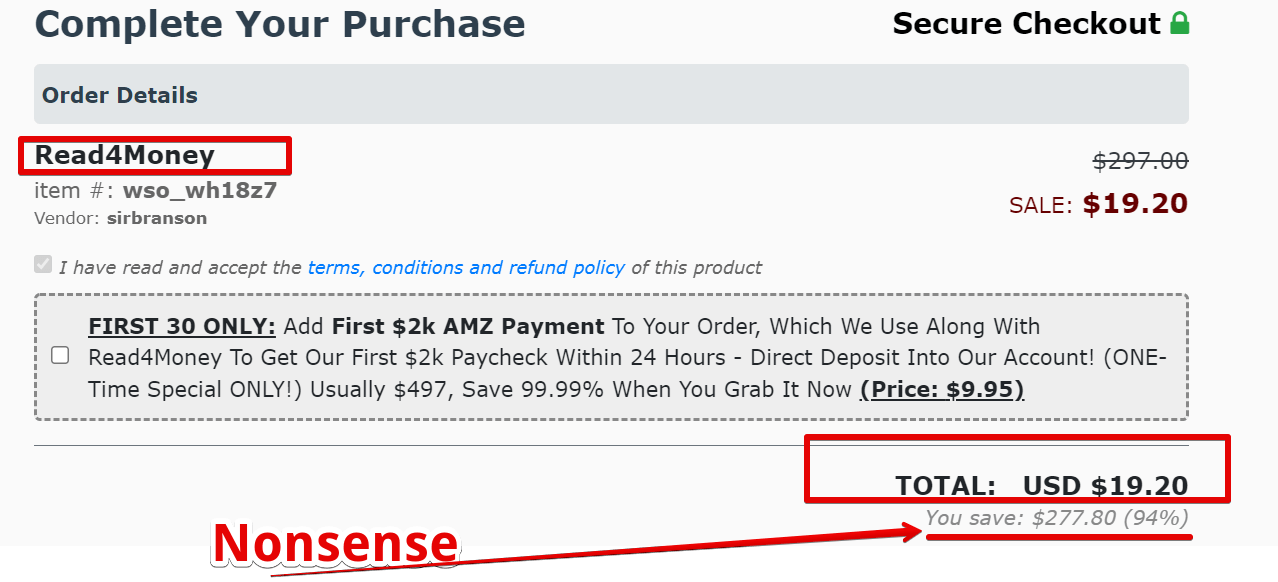
Task: Click inside the dashed upsell offer box
Action: (x=611, y=357)
